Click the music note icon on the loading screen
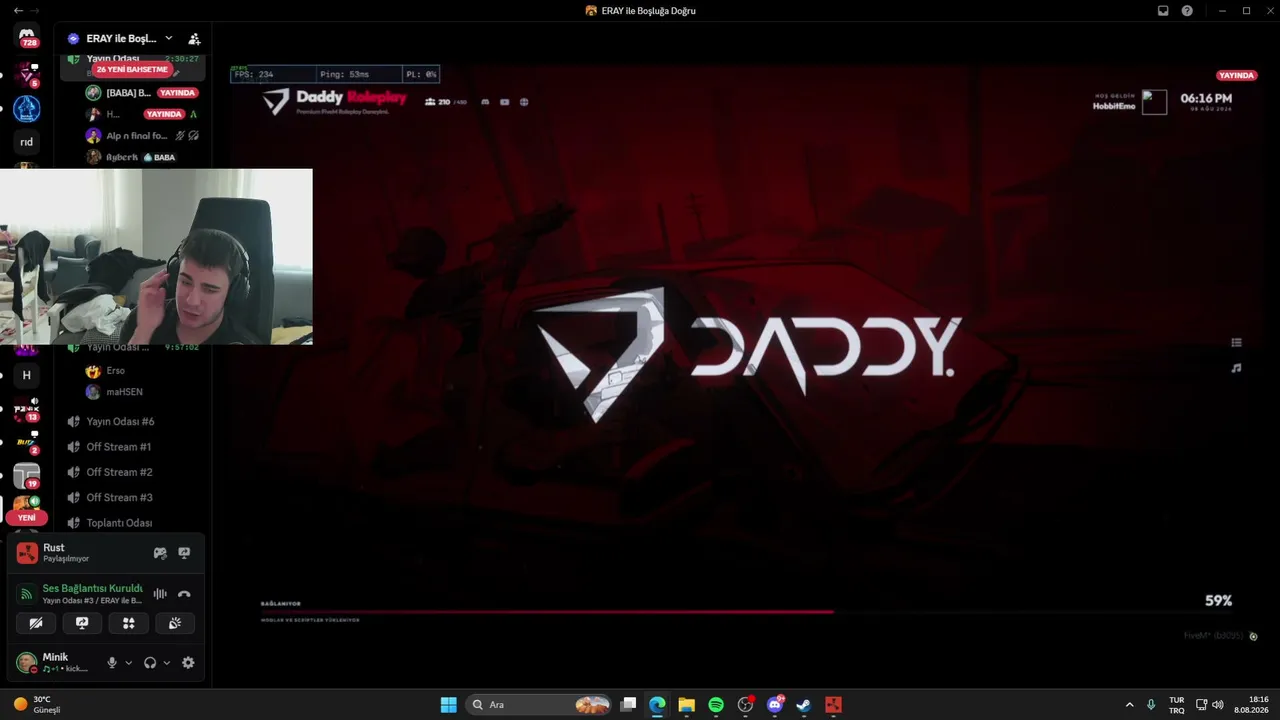Image resolution: width=1280 pixels, height=720 pixels. pos(1236,368)
